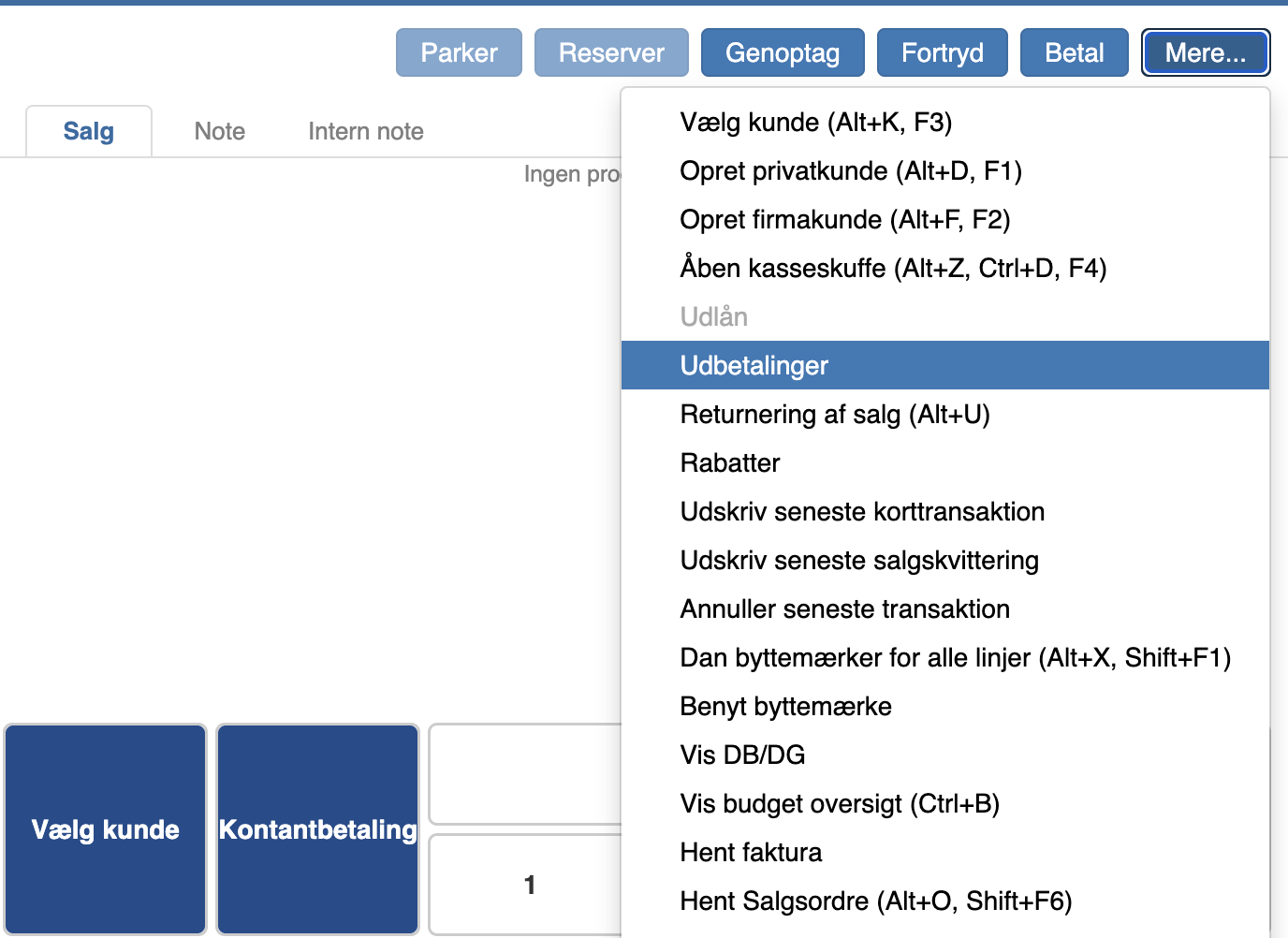This screenshot has width=1288, height=938.
Task: Choose Returnering af salg option
Action: pos(834,415)
